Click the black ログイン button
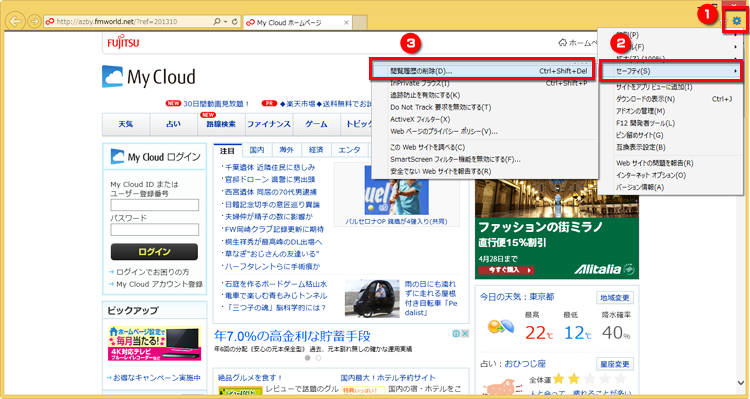The width and height of the screenshot is (750, 399). click(x=154, y=252)
